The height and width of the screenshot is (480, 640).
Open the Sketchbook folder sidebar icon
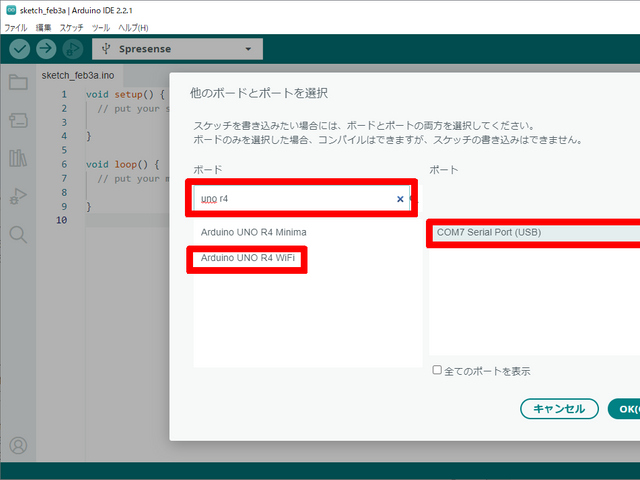18,82
